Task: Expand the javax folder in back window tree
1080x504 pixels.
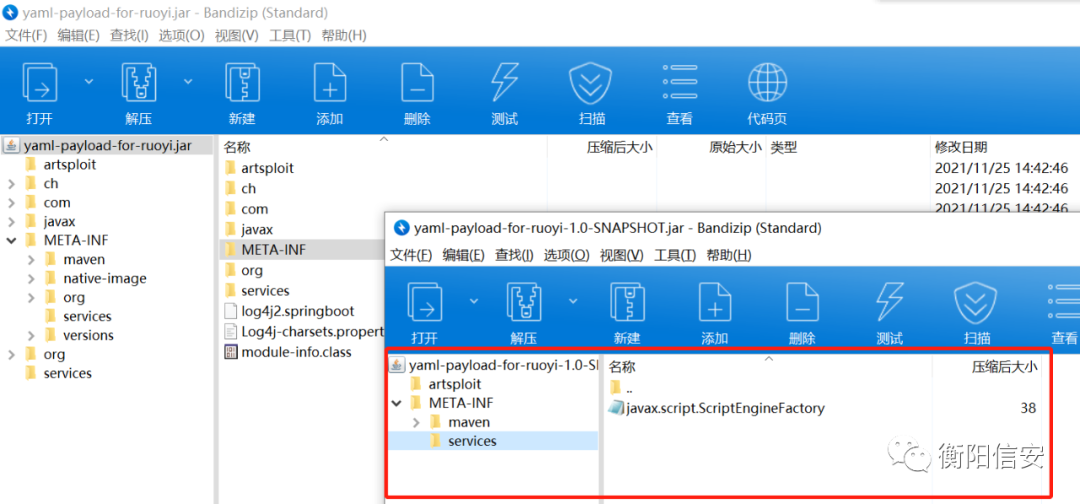Action: pos(12,222)
